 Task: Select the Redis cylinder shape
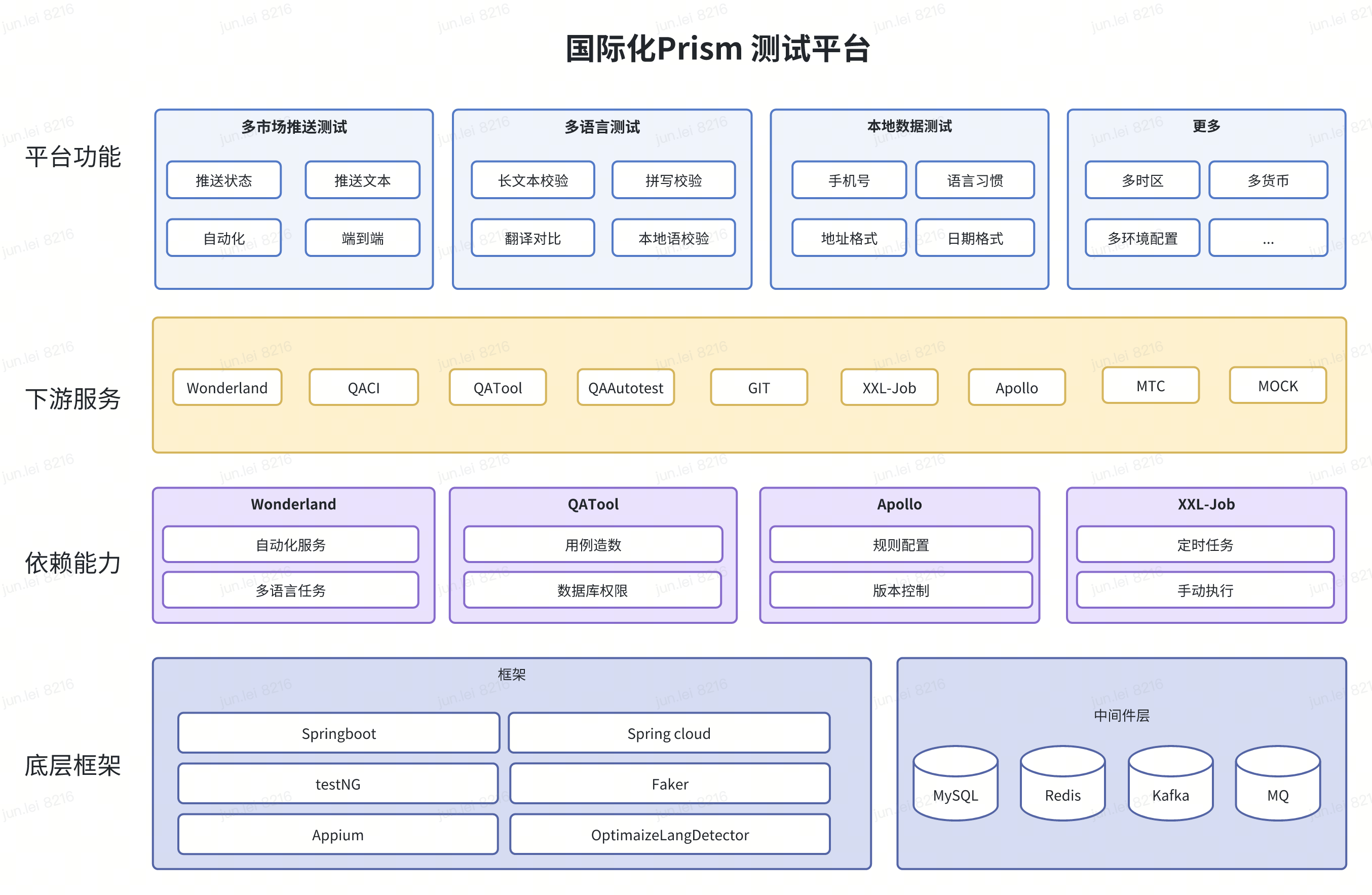click(1062, 782)
